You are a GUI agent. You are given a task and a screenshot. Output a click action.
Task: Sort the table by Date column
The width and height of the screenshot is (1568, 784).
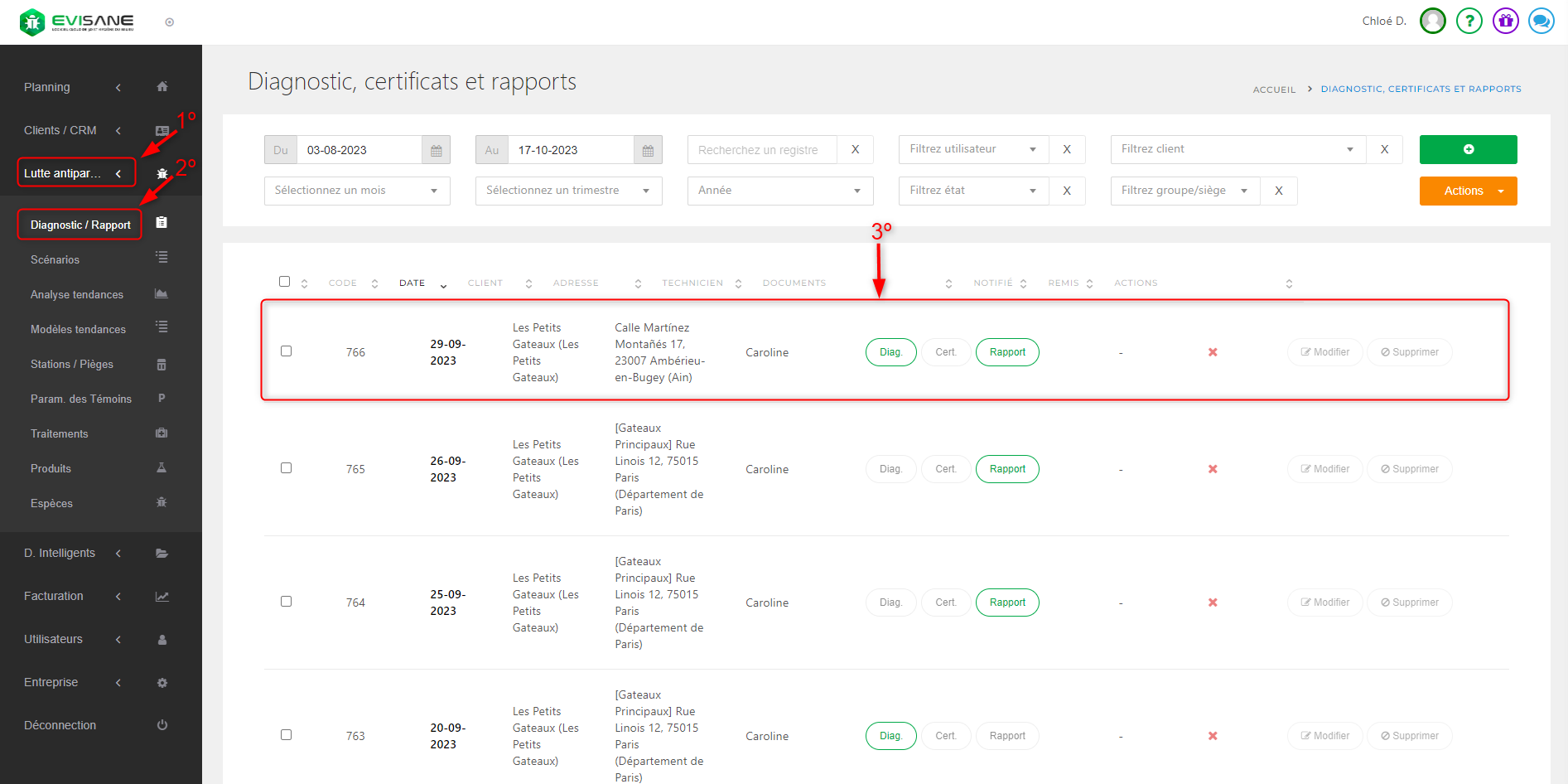413,283
